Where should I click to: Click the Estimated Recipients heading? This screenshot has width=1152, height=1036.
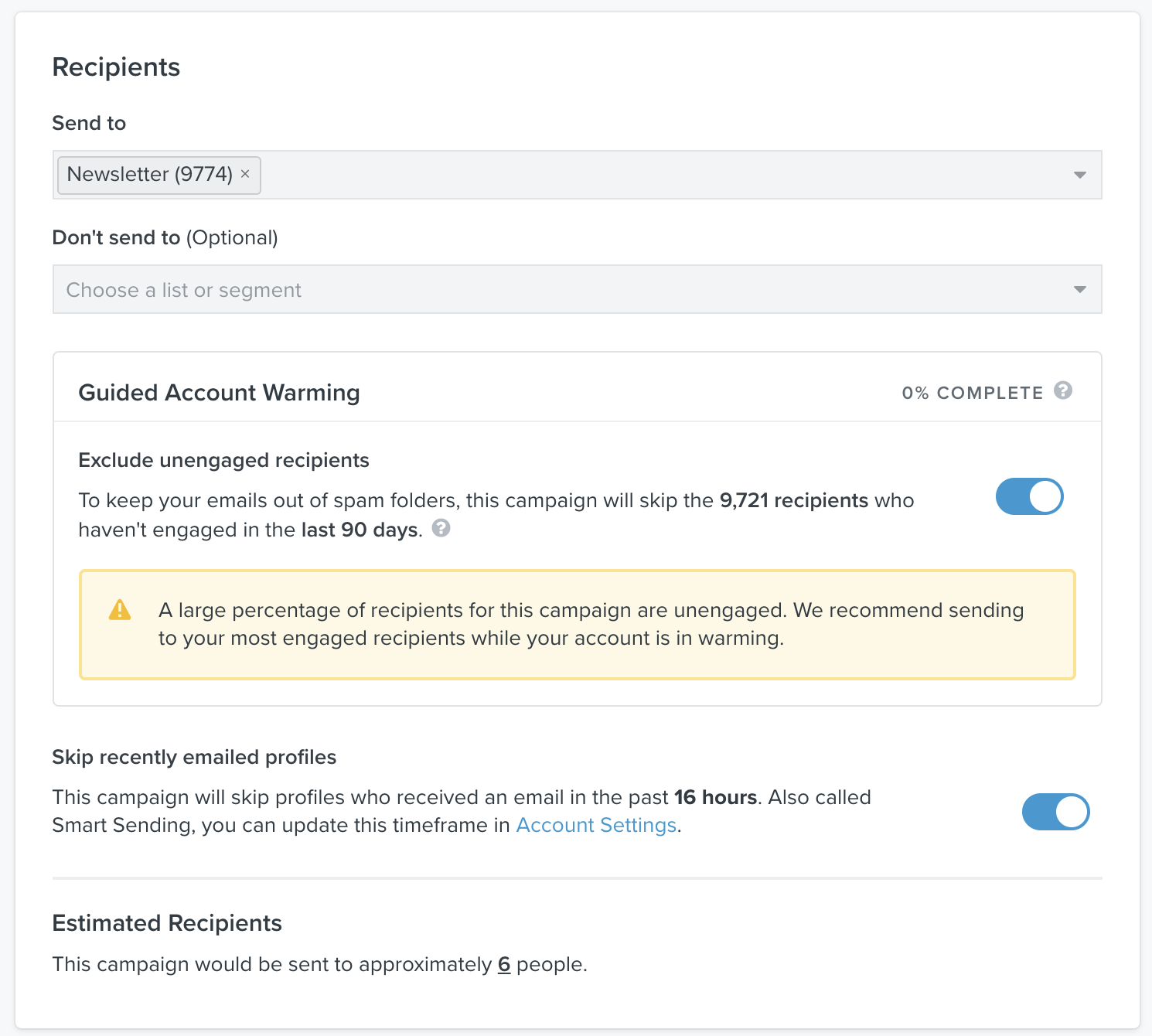click(167, 923)
